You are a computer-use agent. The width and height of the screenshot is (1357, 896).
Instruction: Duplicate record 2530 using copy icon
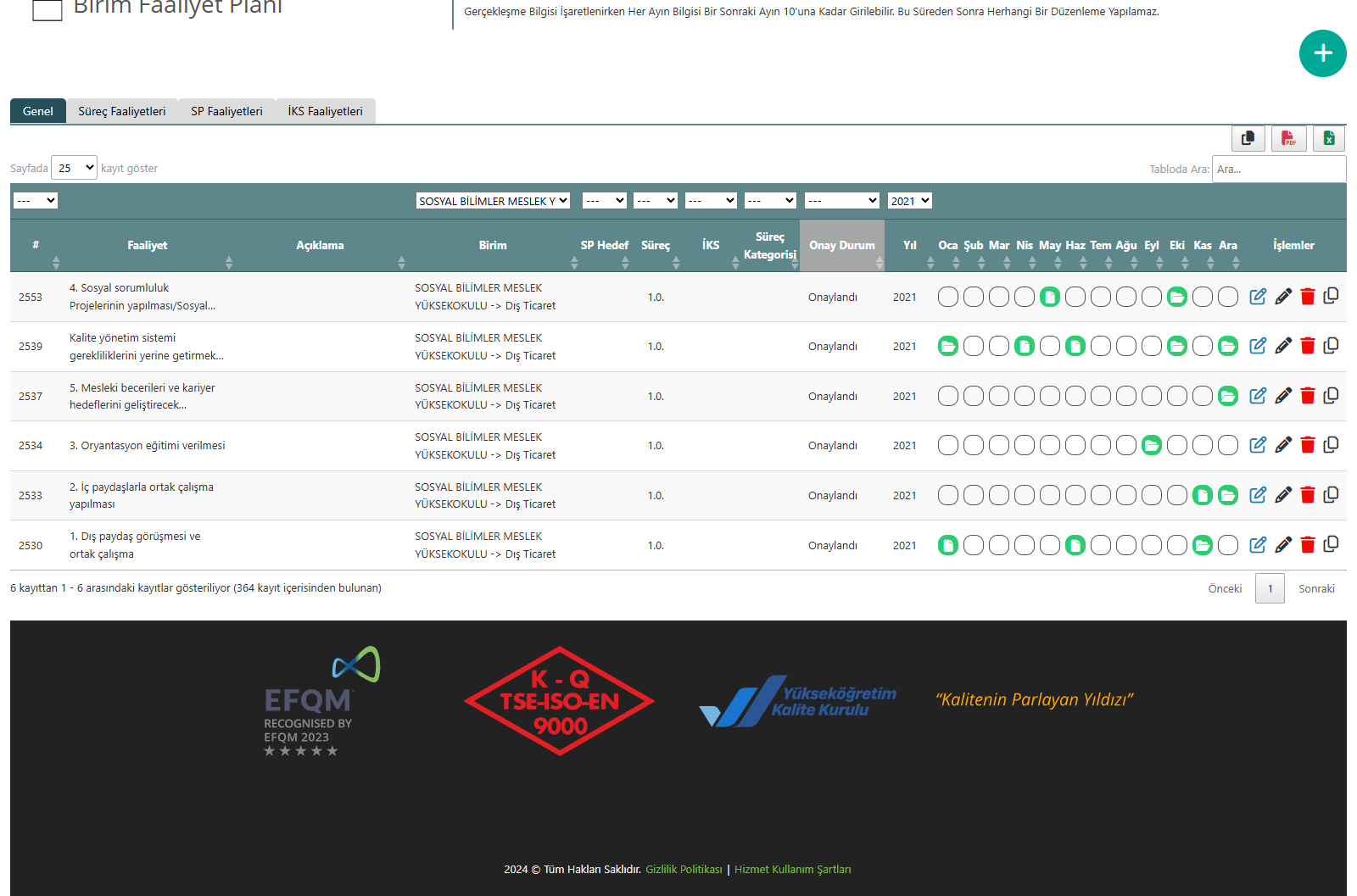pos(1332,544)
